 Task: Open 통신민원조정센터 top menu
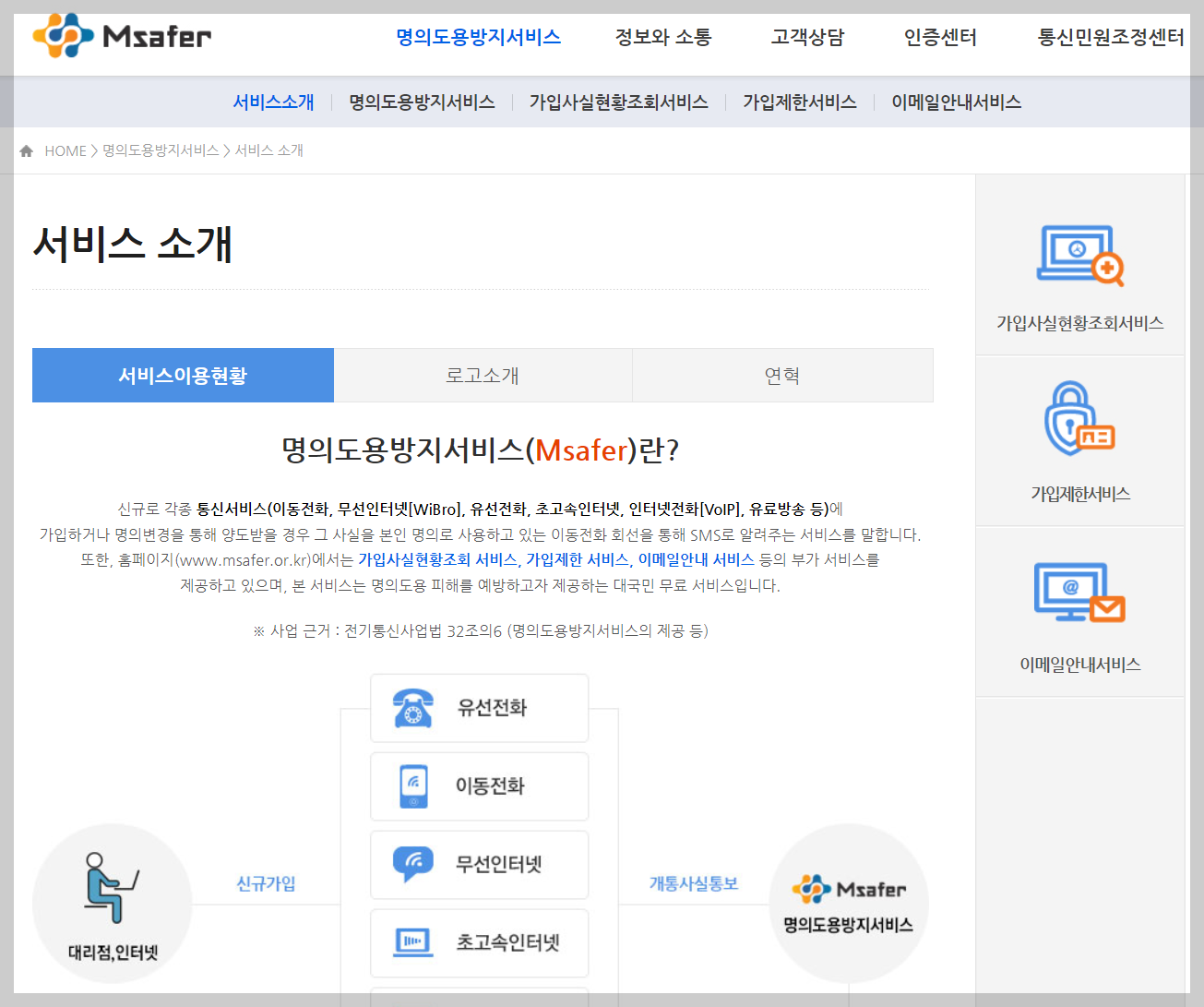[x=1111, y=37]
